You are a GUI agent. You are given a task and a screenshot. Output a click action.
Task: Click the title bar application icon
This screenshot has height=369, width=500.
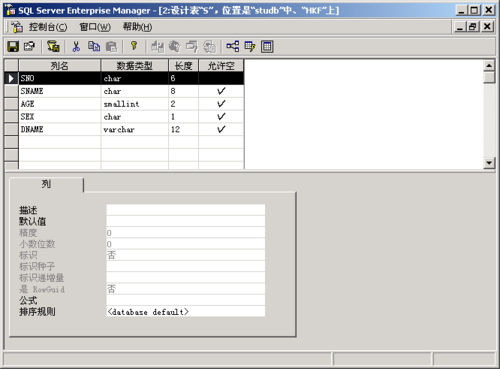(x=10, y=10)
